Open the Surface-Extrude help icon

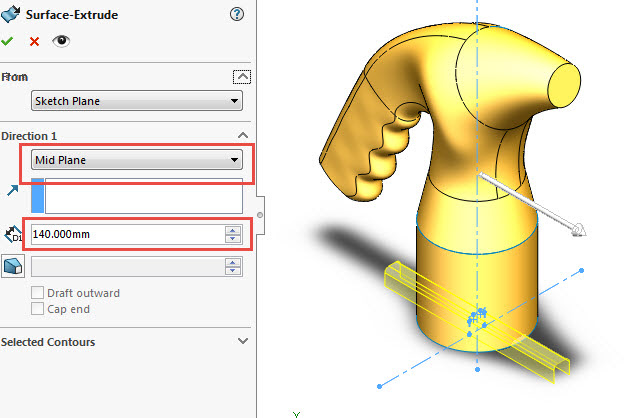[237, 15]
